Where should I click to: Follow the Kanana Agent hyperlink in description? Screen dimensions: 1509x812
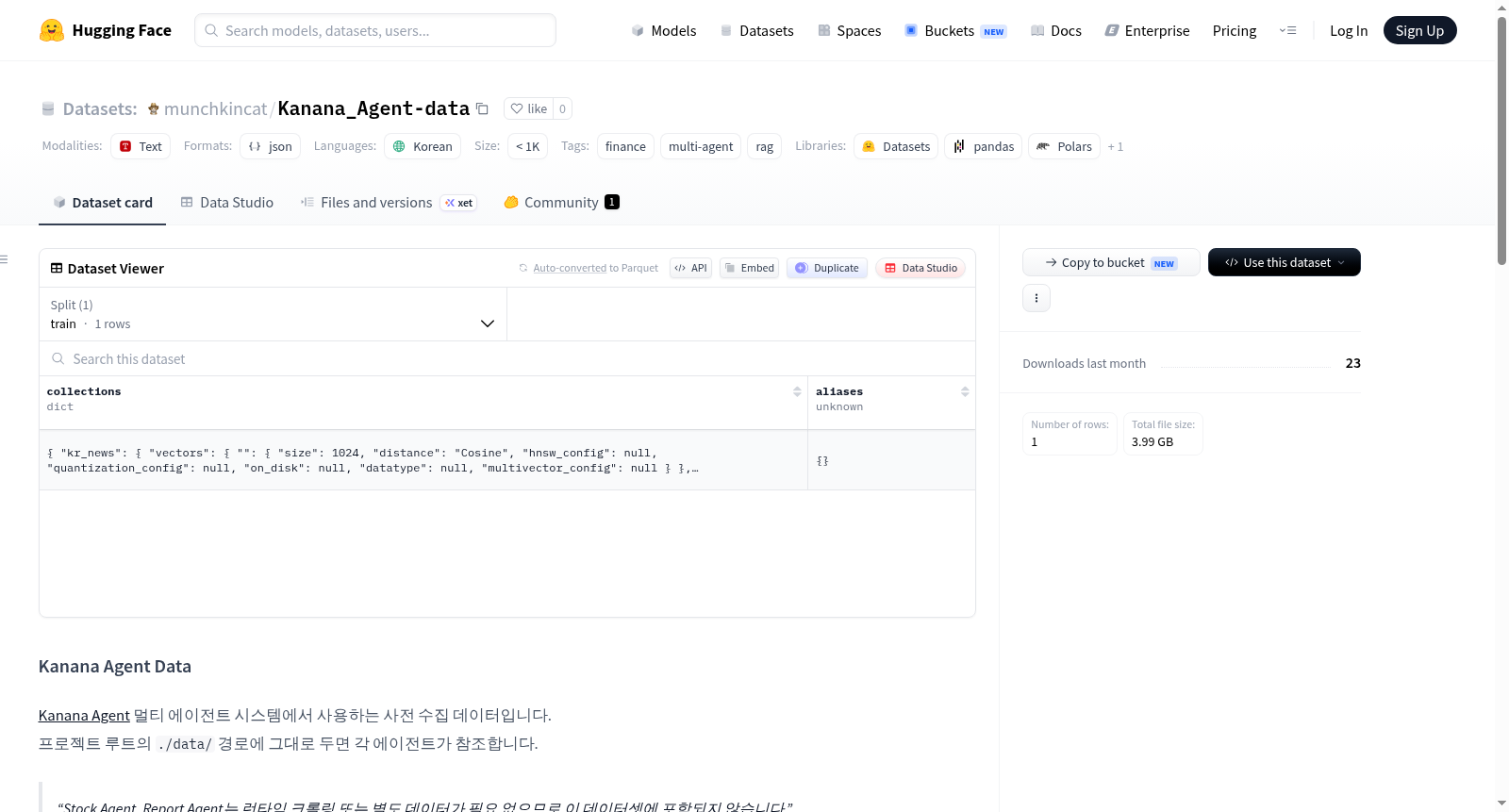[x=84, y=715]
